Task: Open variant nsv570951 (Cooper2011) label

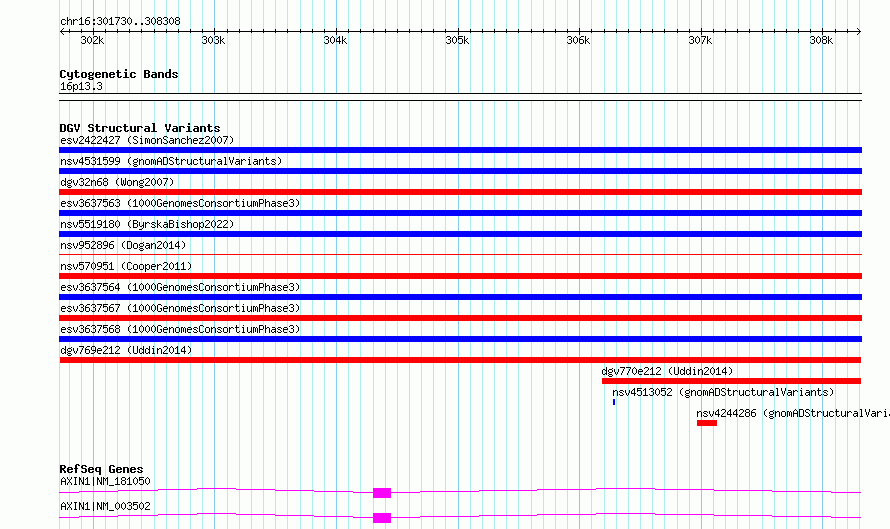Action: pos(126,266)
